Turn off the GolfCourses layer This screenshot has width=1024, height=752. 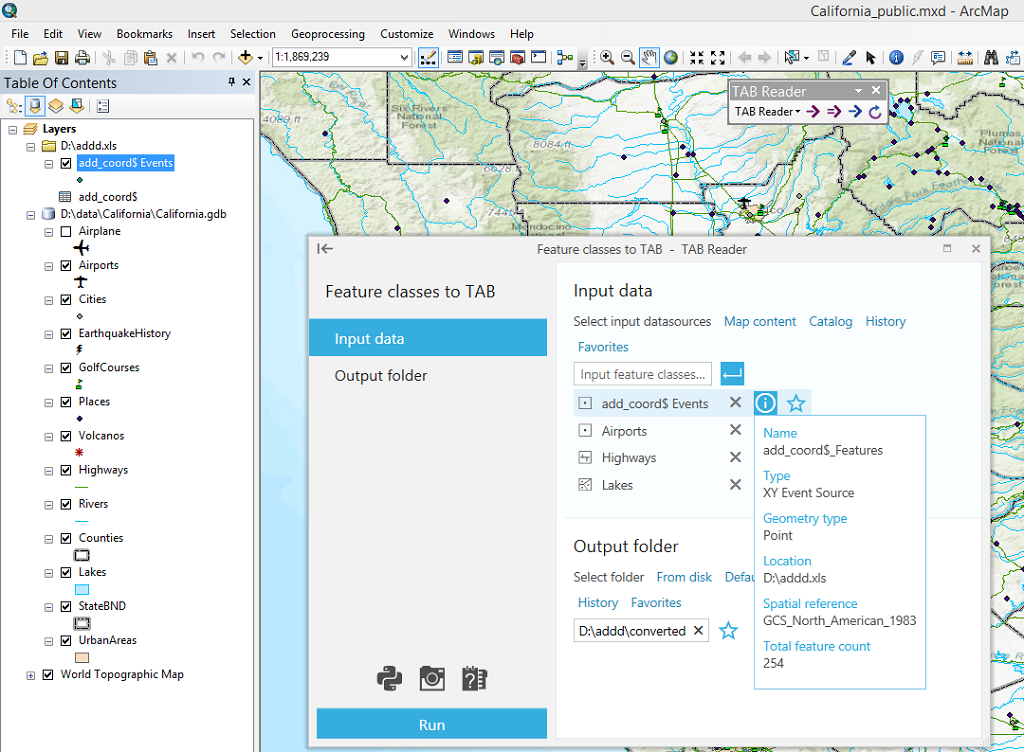[66, 368]
